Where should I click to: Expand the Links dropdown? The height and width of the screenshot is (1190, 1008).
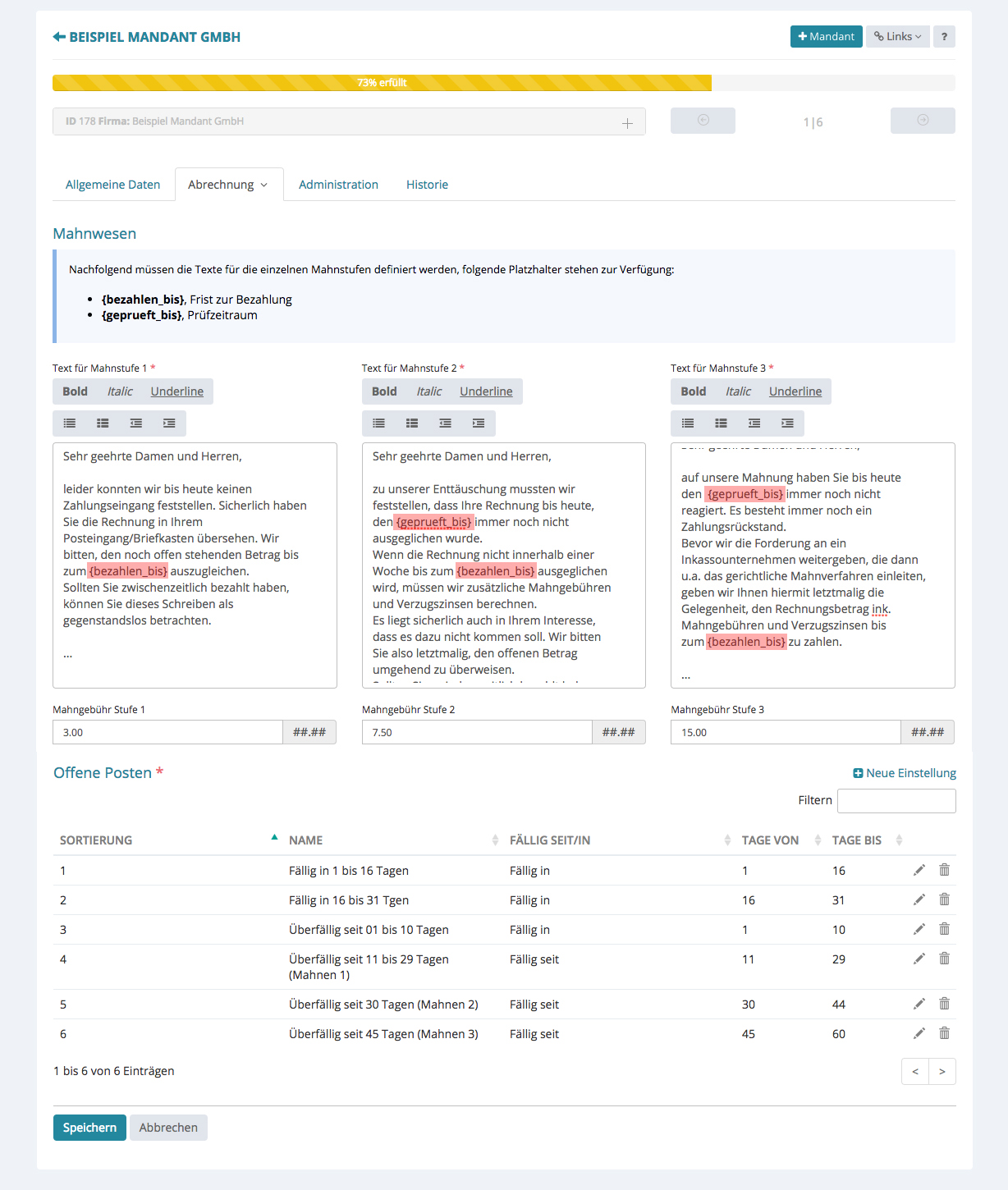tap(897, 37)
